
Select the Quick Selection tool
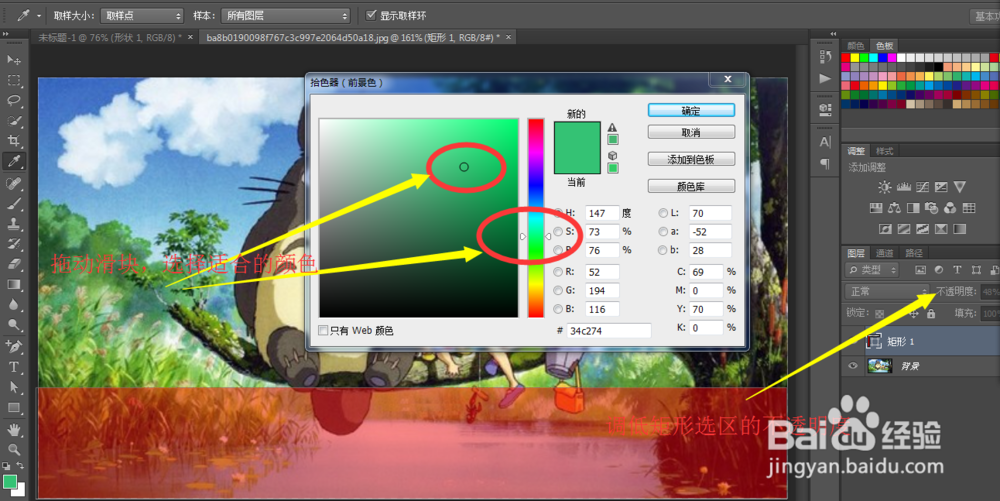(14, 121)
